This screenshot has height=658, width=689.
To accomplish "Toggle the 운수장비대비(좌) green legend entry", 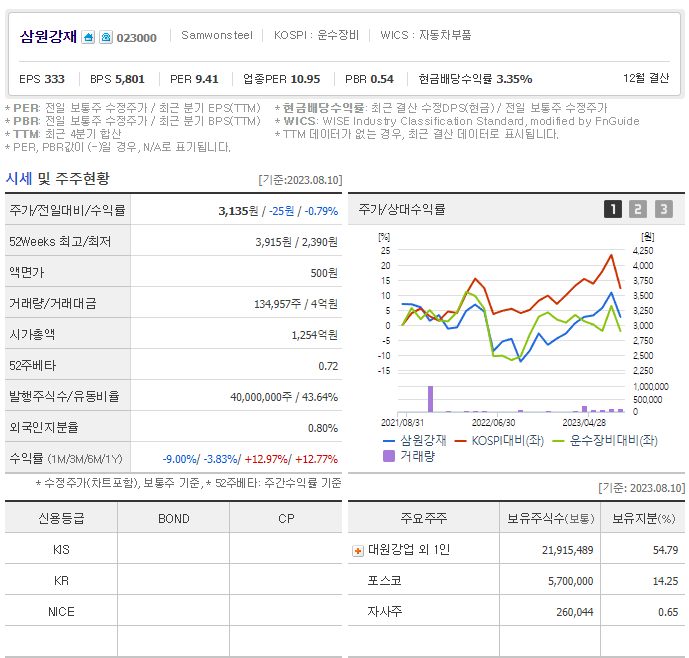I will (x=605, y=440).
